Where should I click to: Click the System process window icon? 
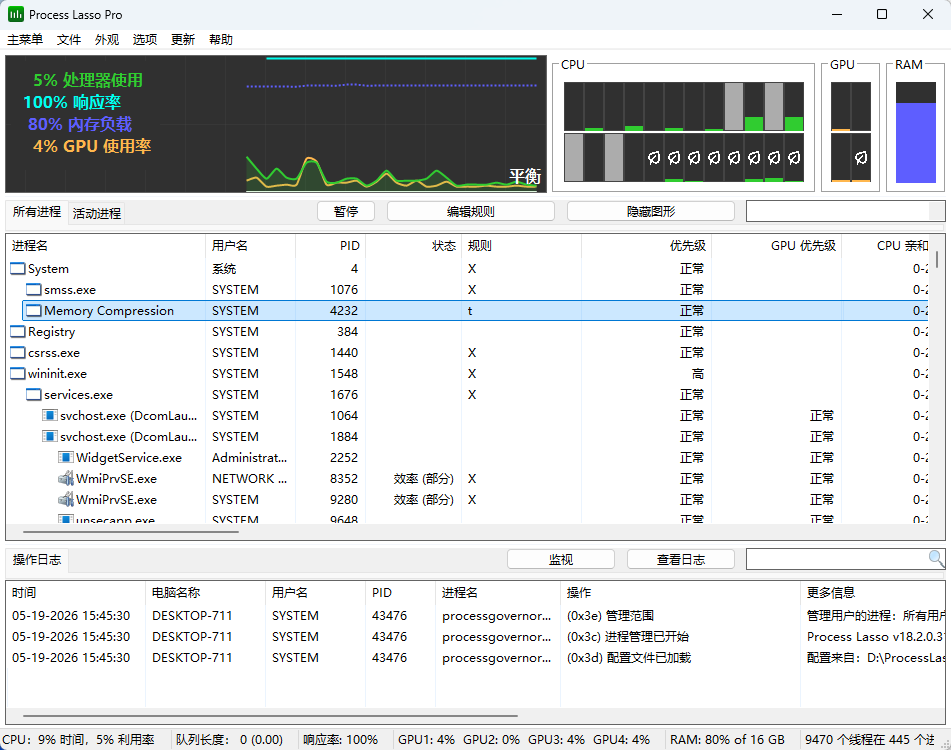[x=18, y=269]
